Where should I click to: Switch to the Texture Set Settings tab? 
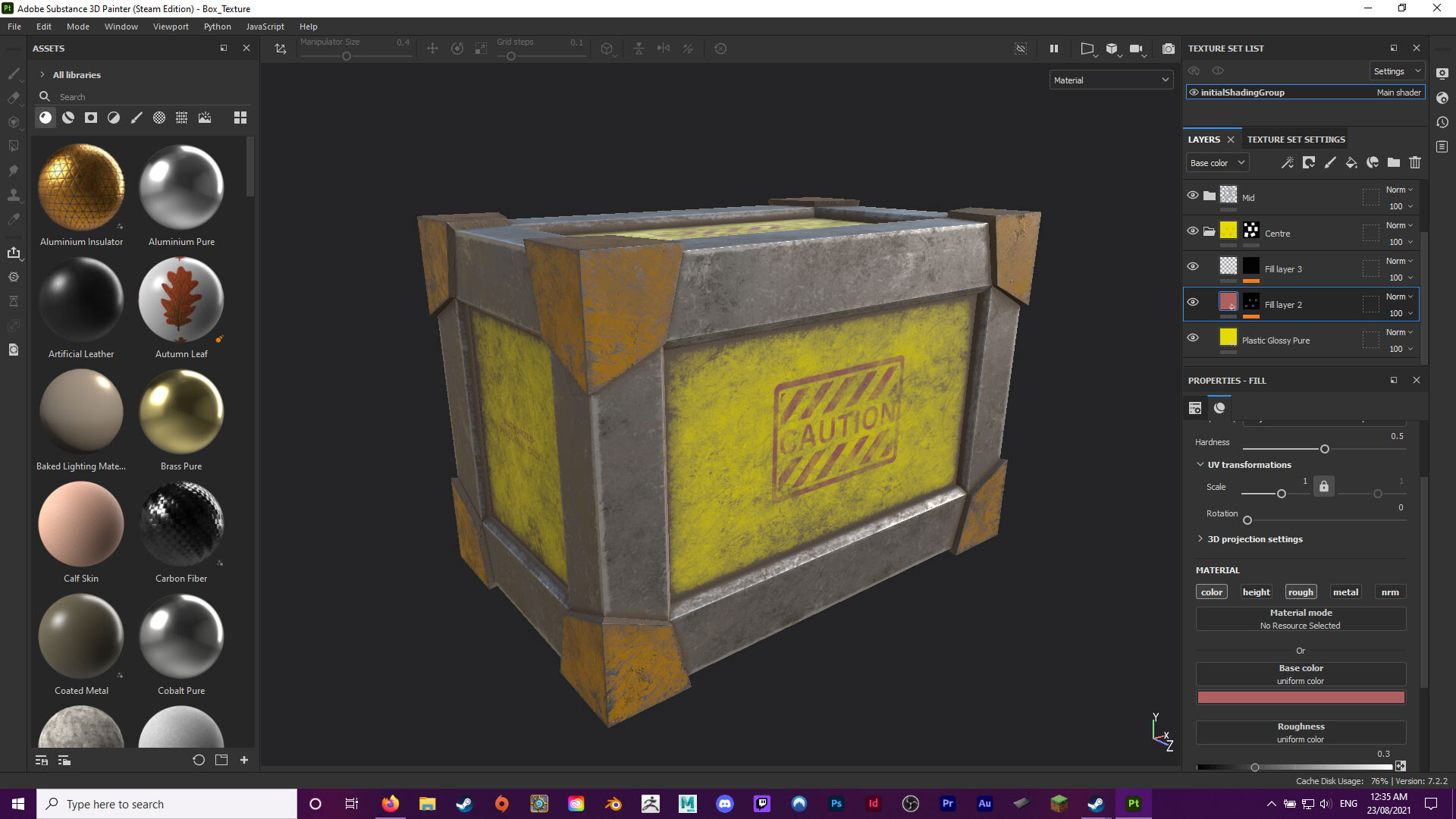pyautogui.click(x=1295, y=139)
